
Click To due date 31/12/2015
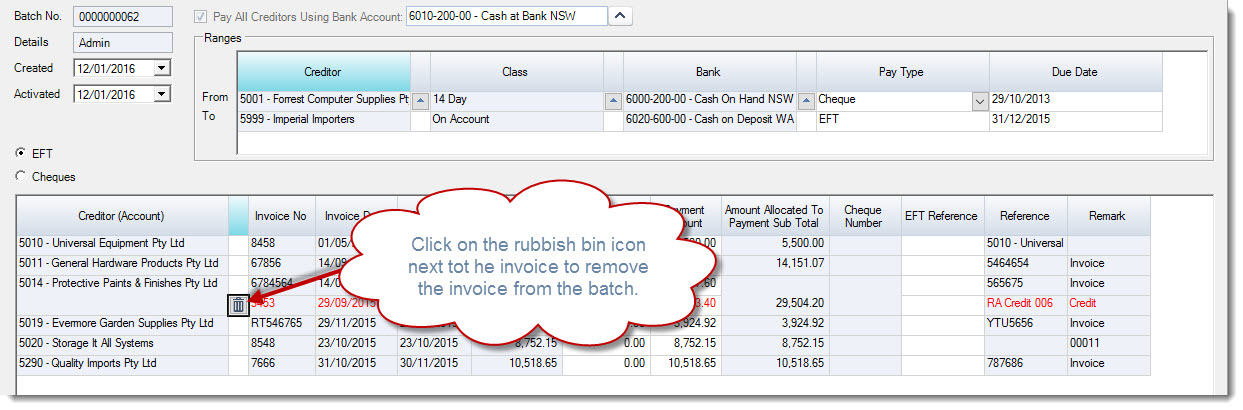pos(1076,120)
